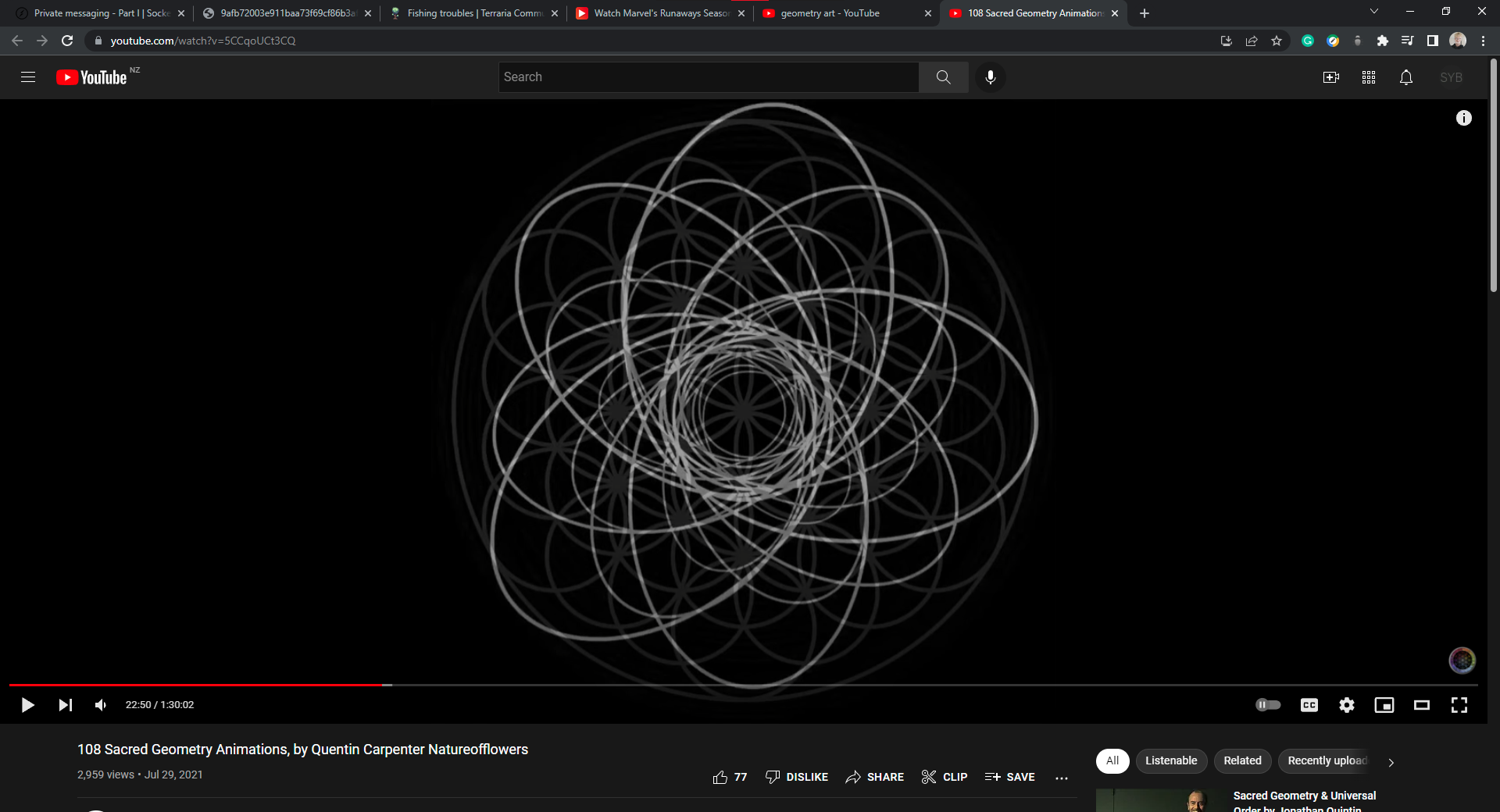Toggle closed captions CC button
The width and height of the screenshot is (1500, 812).
(1309, 705)
